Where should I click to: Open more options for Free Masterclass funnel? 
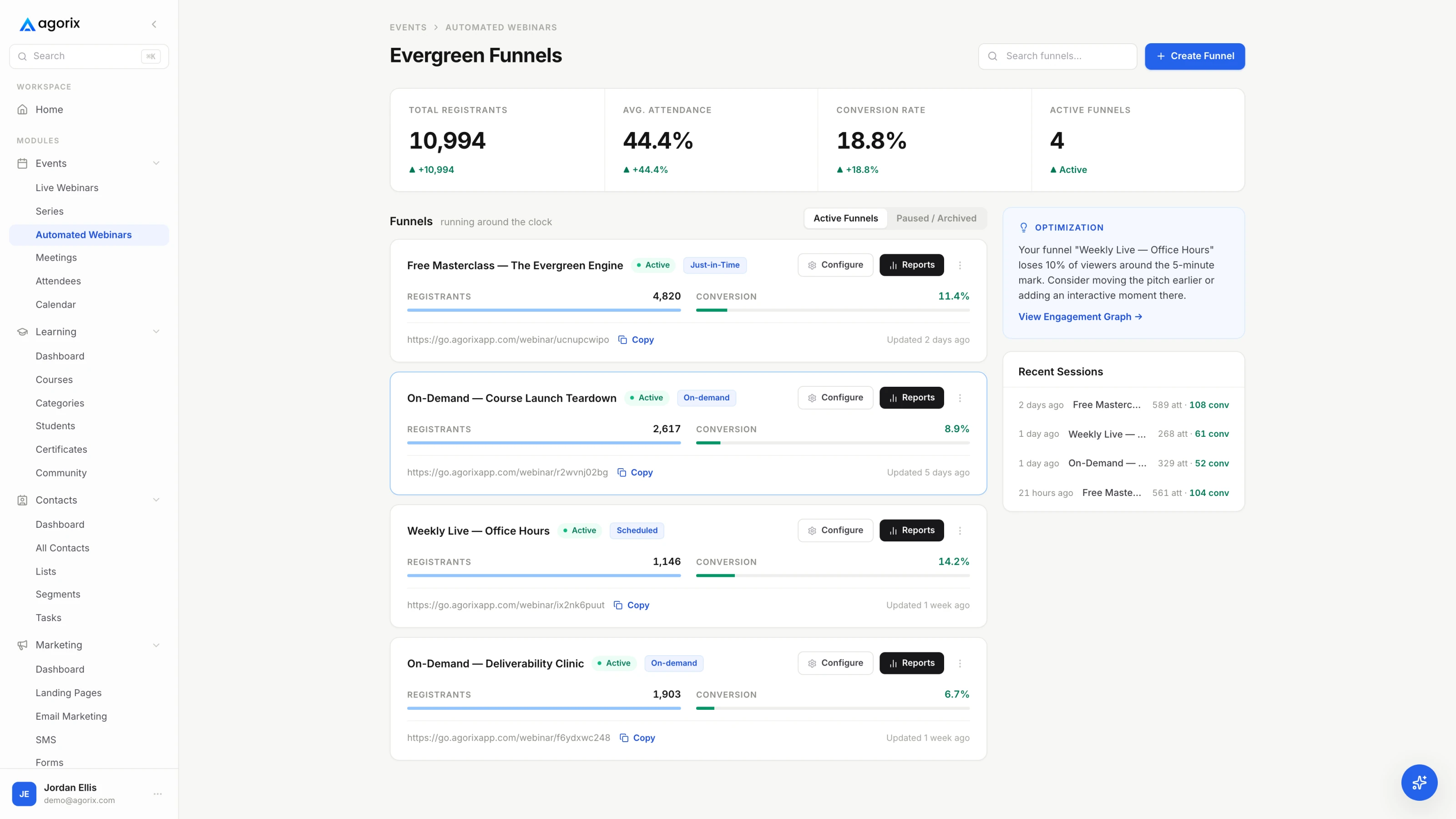(x=960, y=265)
